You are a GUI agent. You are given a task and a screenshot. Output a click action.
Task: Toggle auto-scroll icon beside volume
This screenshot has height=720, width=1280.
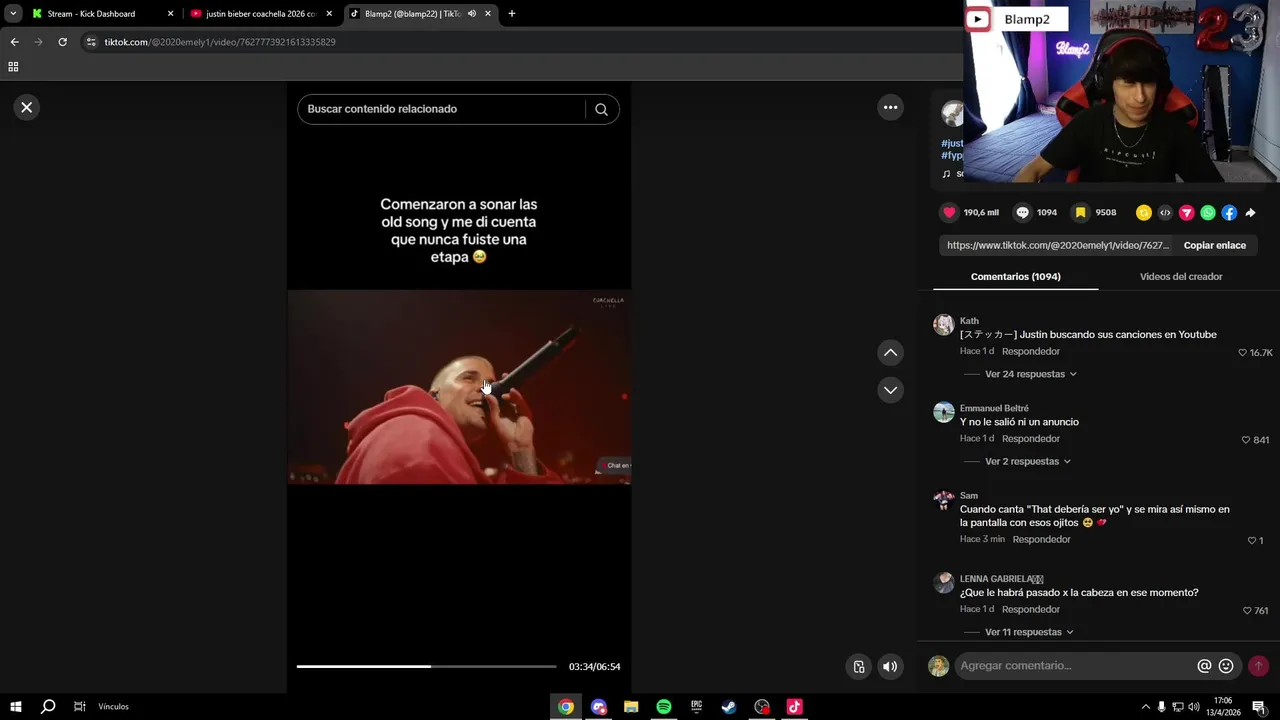pos(859,667)
